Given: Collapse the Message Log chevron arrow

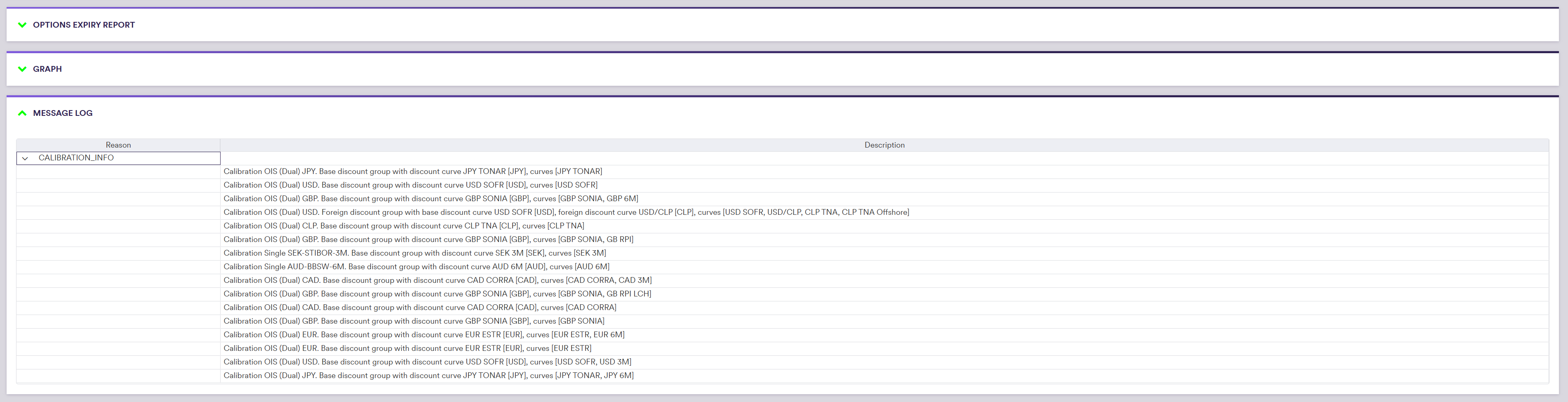Looking at the screenshot, I should click(x=23, y=113).
